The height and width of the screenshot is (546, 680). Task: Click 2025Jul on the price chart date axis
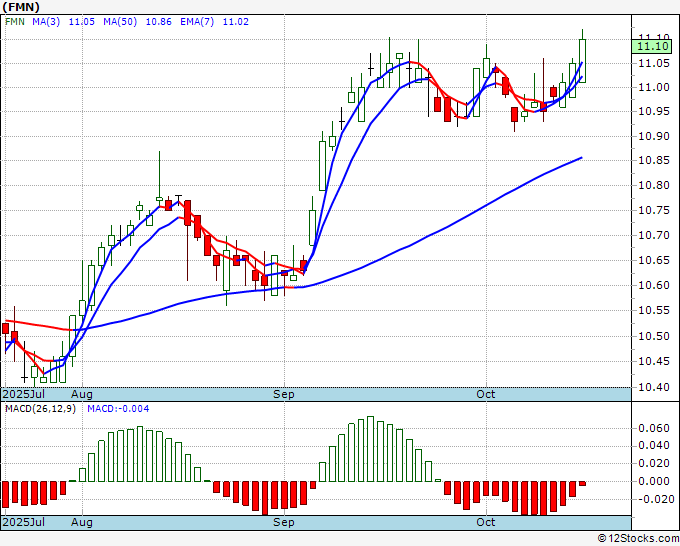pyautogui.click(x=24, y=394)
